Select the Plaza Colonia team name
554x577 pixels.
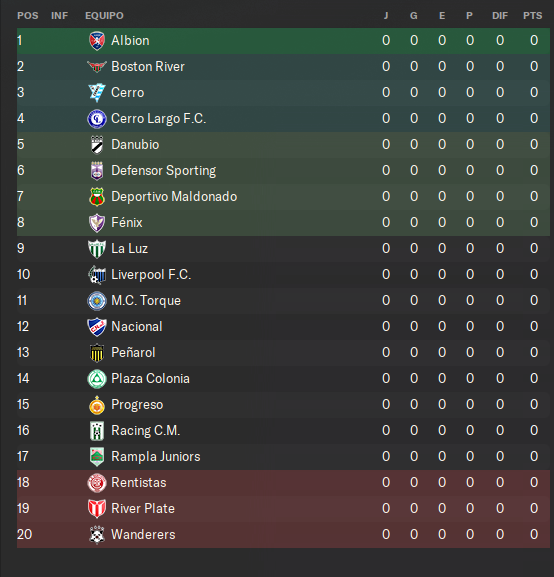[x=150, y=379]
